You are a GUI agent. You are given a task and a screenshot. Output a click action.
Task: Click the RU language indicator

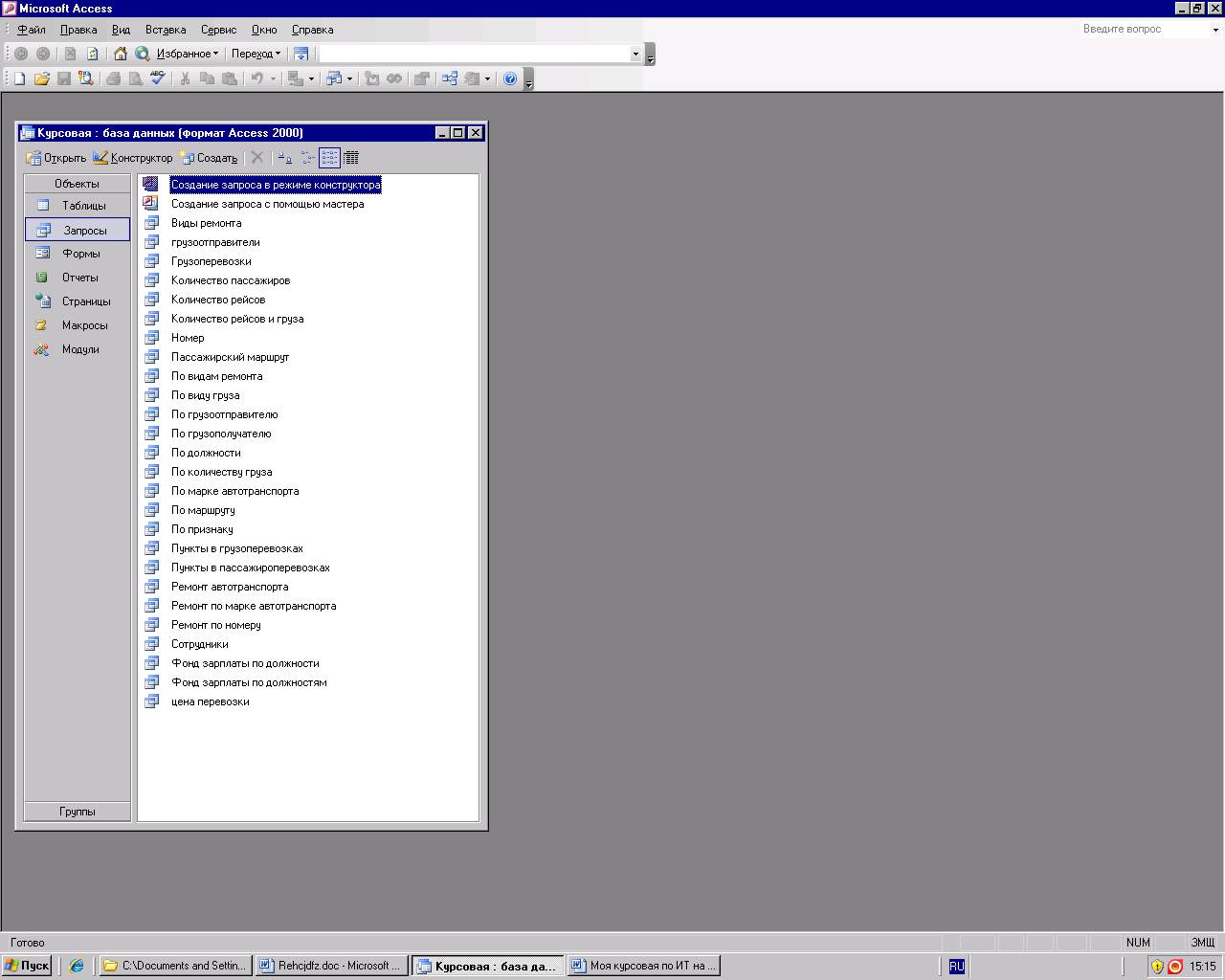coord(957,967)
